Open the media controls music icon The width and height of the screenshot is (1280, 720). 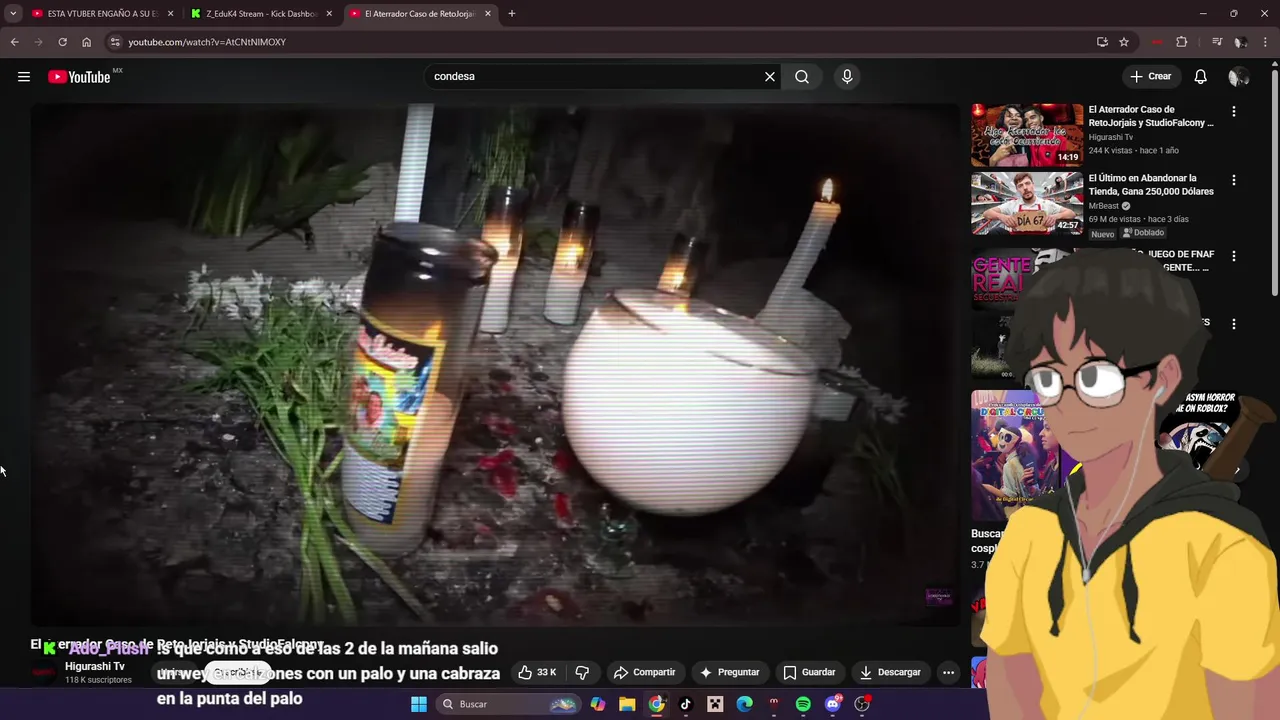coord(1217,42)
